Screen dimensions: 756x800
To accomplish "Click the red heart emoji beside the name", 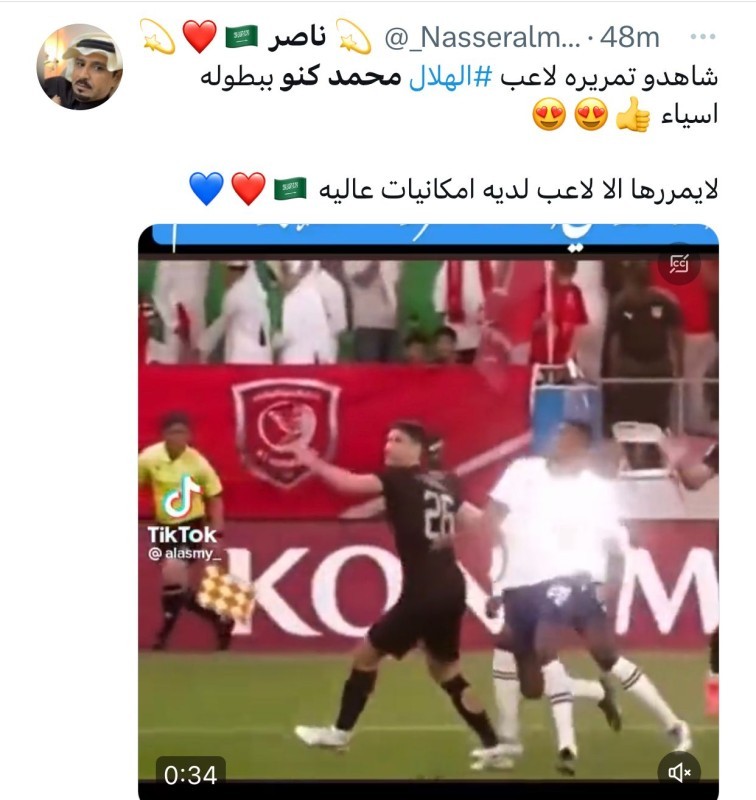I will click(199, 36).
